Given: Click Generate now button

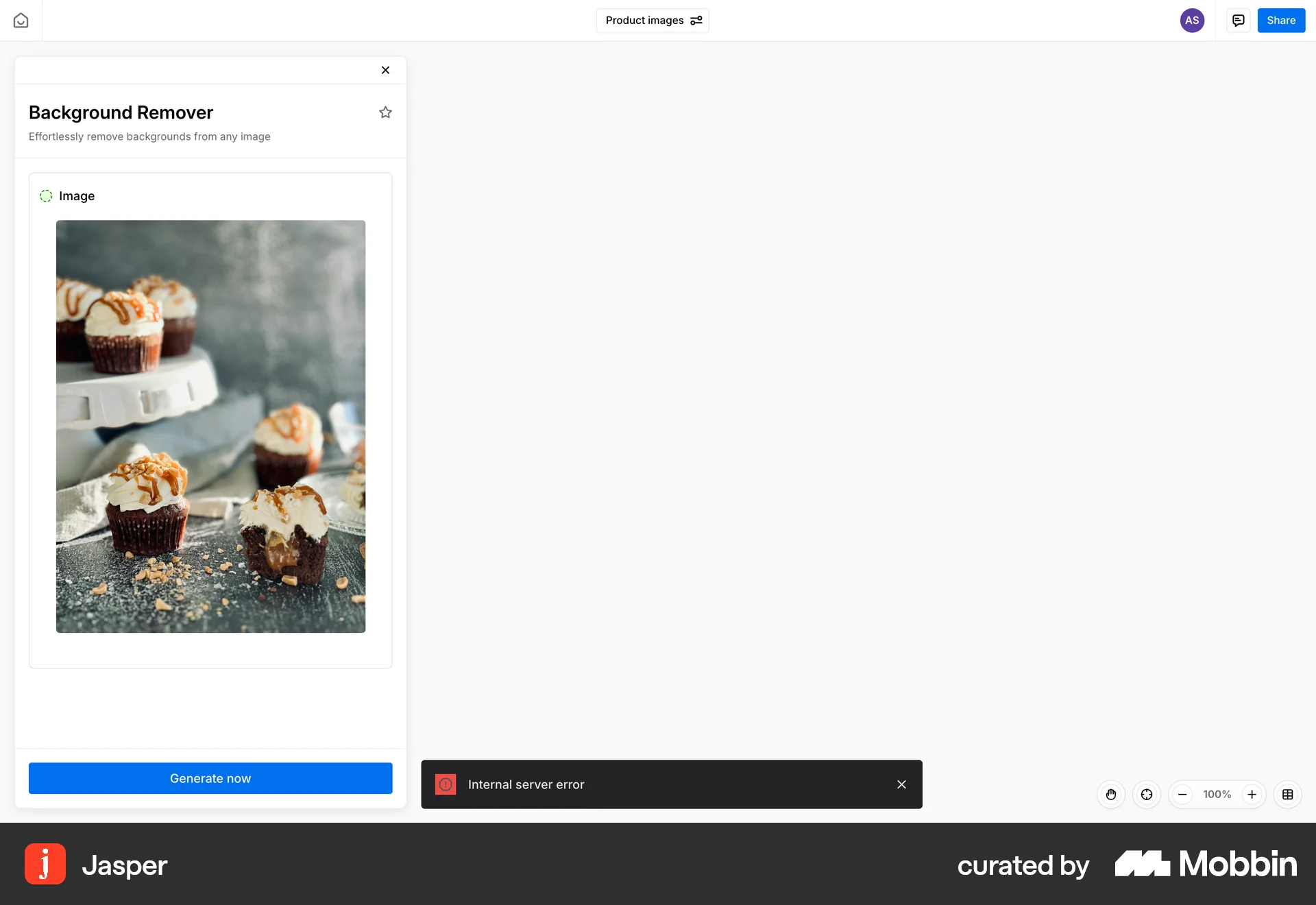Looking at the screenshot, I should coord(210,778).
